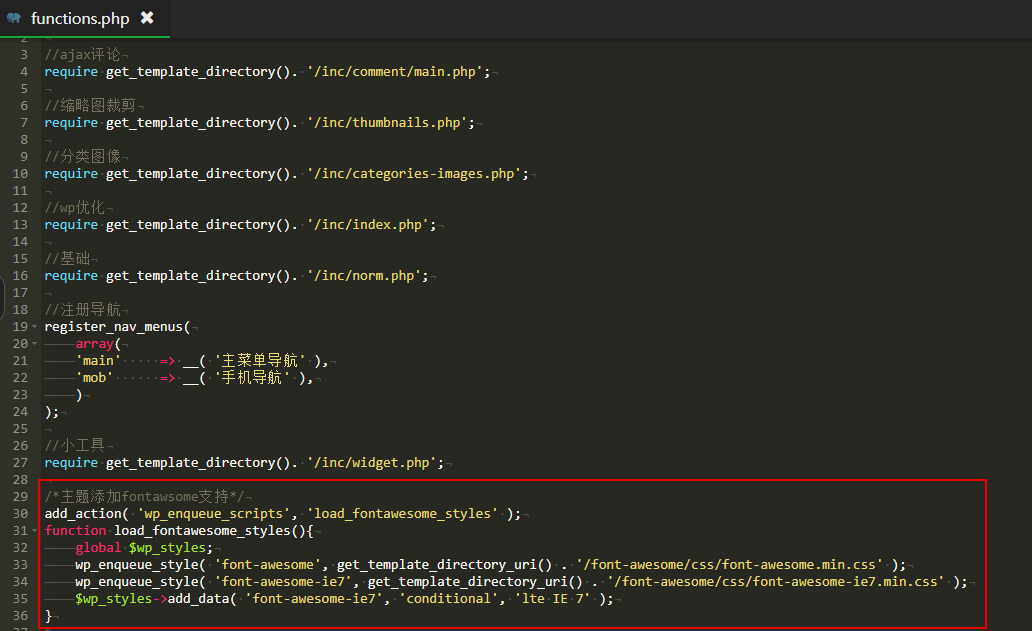Click '$wp_styles;' variable on line 32
This screenshot has height=631, width=1032.
click(x=171, y=547)
